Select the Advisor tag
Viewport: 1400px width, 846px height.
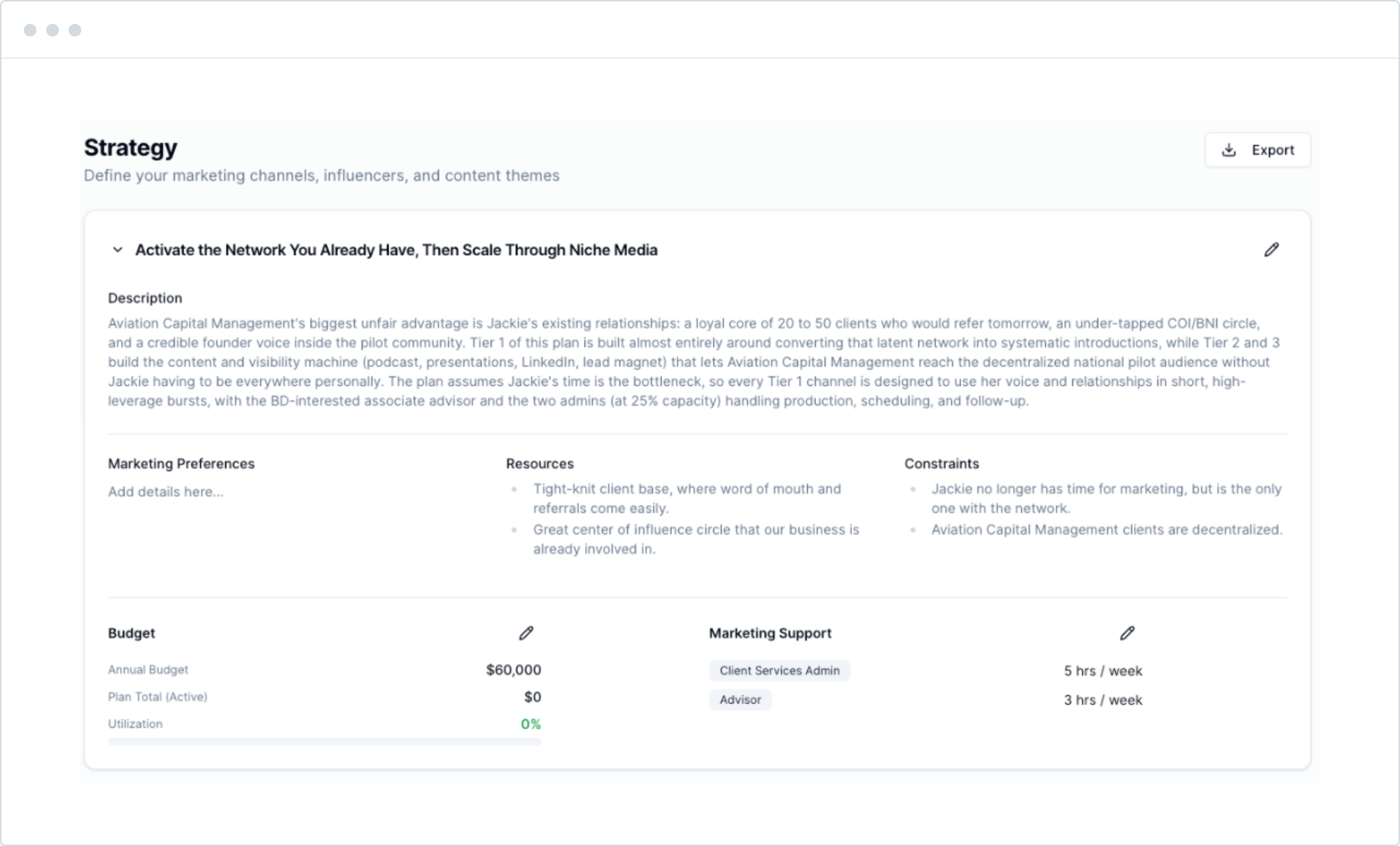[x=740, y=700]
